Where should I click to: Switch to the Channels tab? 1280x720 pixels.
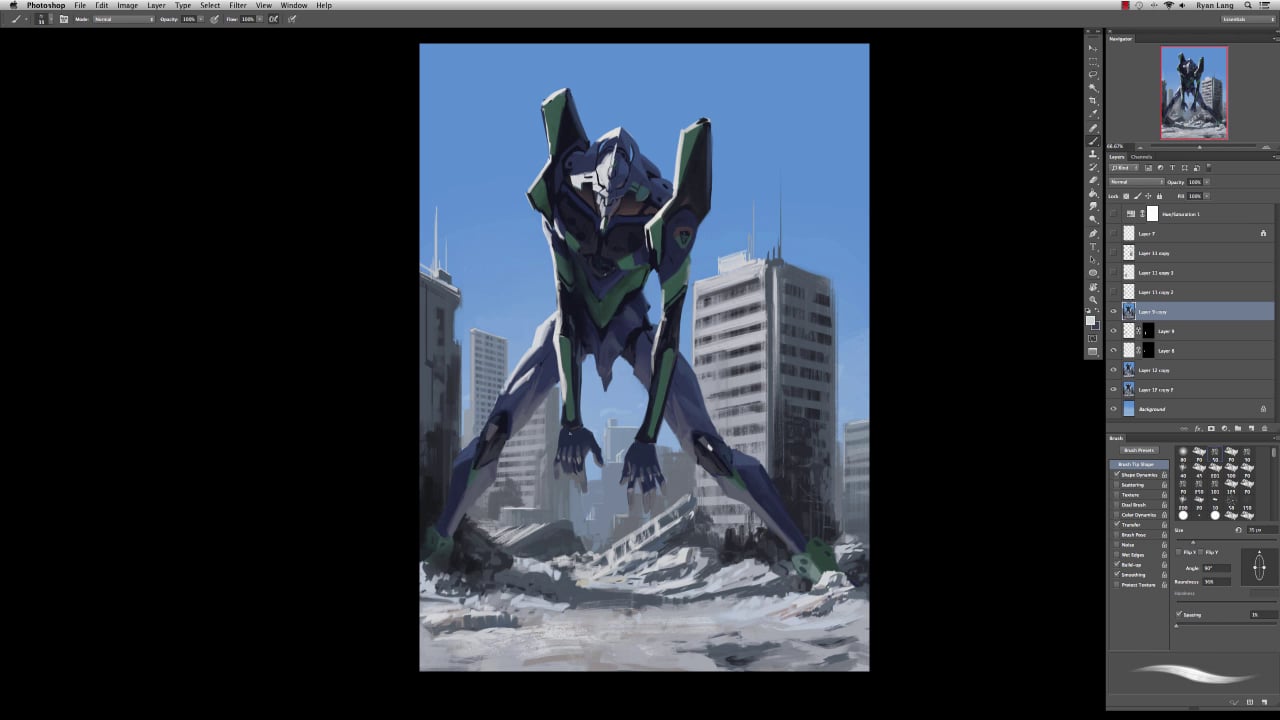tap(1141, 157)
